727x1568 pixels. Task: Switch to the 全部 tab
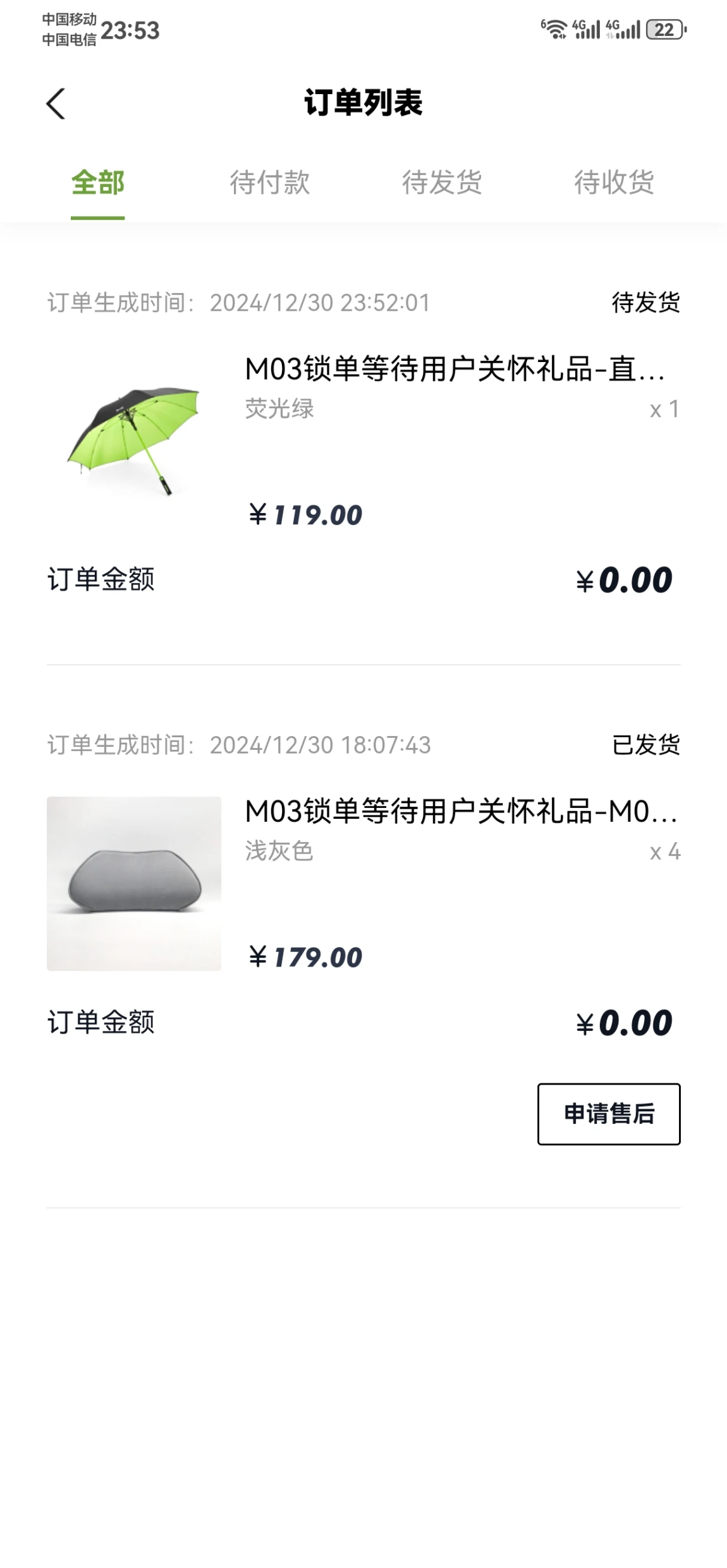click(97, 183)
